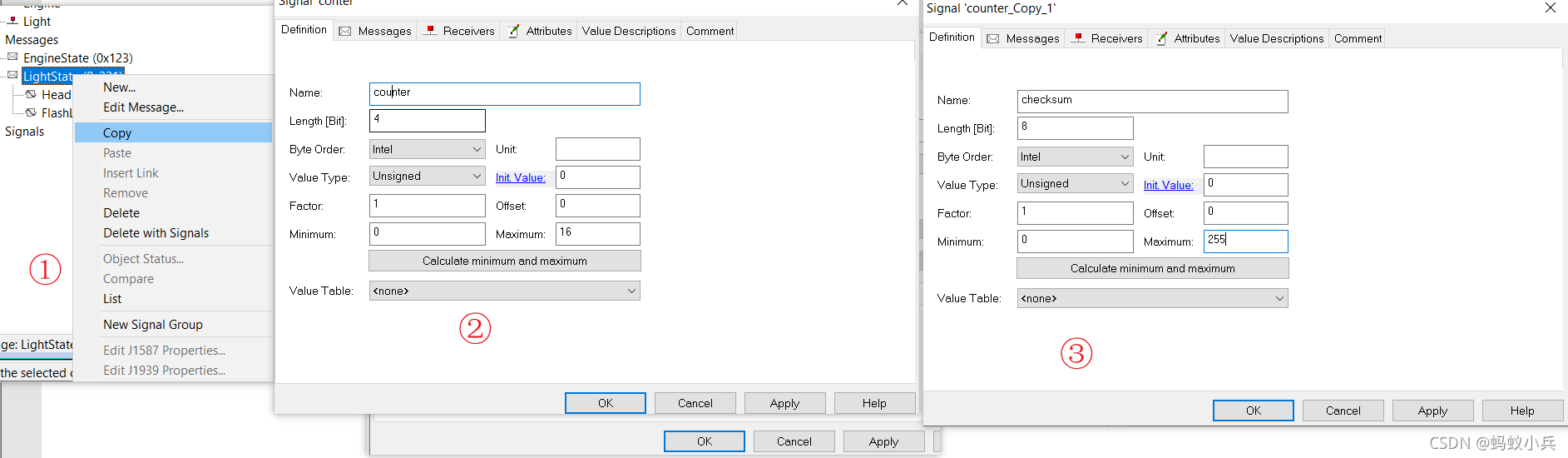Focus Maximum field showing 16
The height and width of the screenshot is (458, 1568).
pos(598,233)
